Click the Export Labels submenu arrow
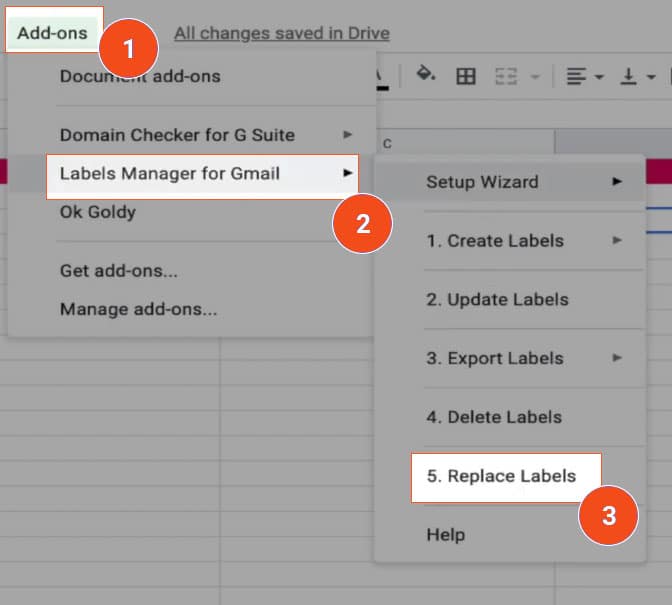The image size is (672, 605). (x=617, y=357)
